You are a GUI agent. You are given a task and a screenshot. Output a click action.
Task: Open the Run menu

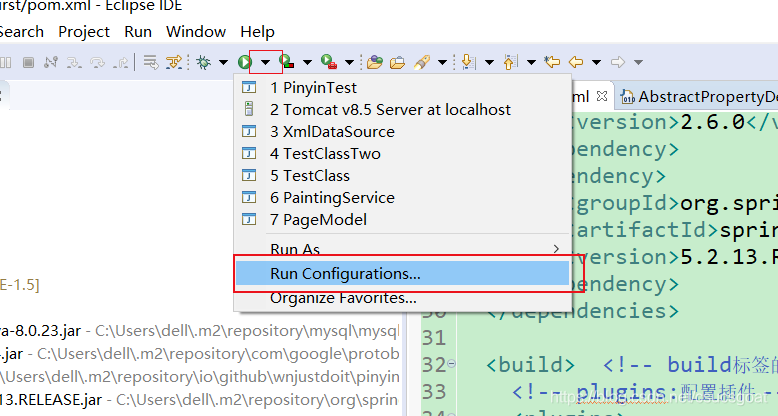(138, 32)
